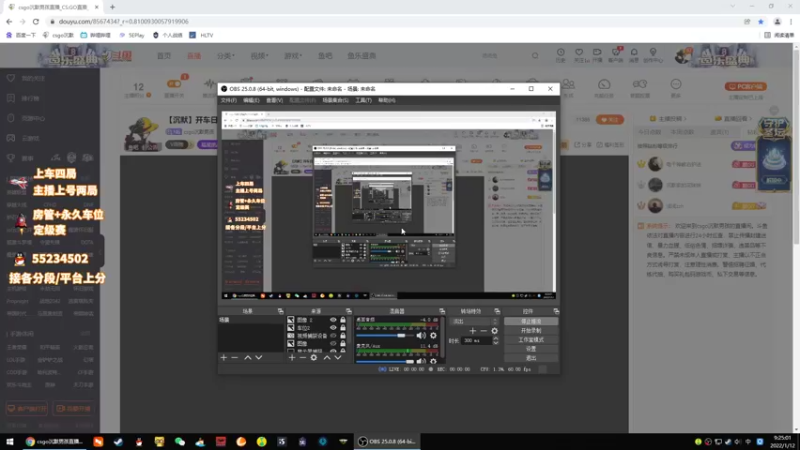This screenshot has width=800, height=450.
Task: Reload the page in Chrome
Action: 36,21
